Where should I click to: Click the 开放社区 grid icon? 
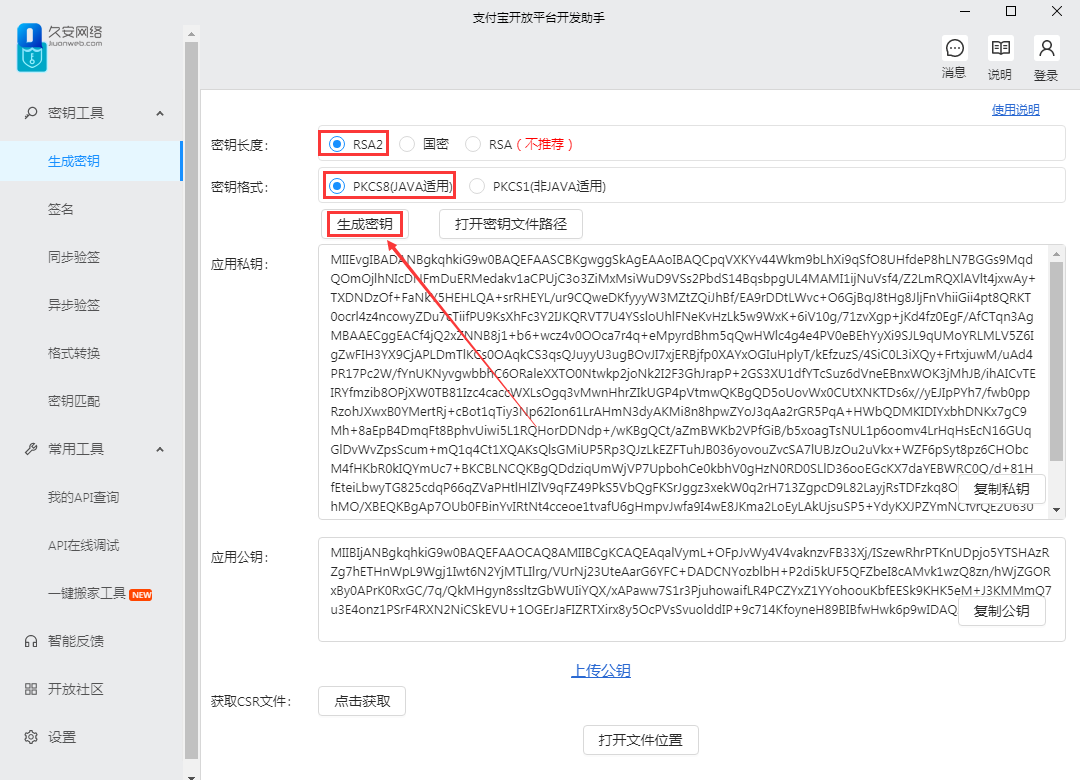[x=31, y=689]
